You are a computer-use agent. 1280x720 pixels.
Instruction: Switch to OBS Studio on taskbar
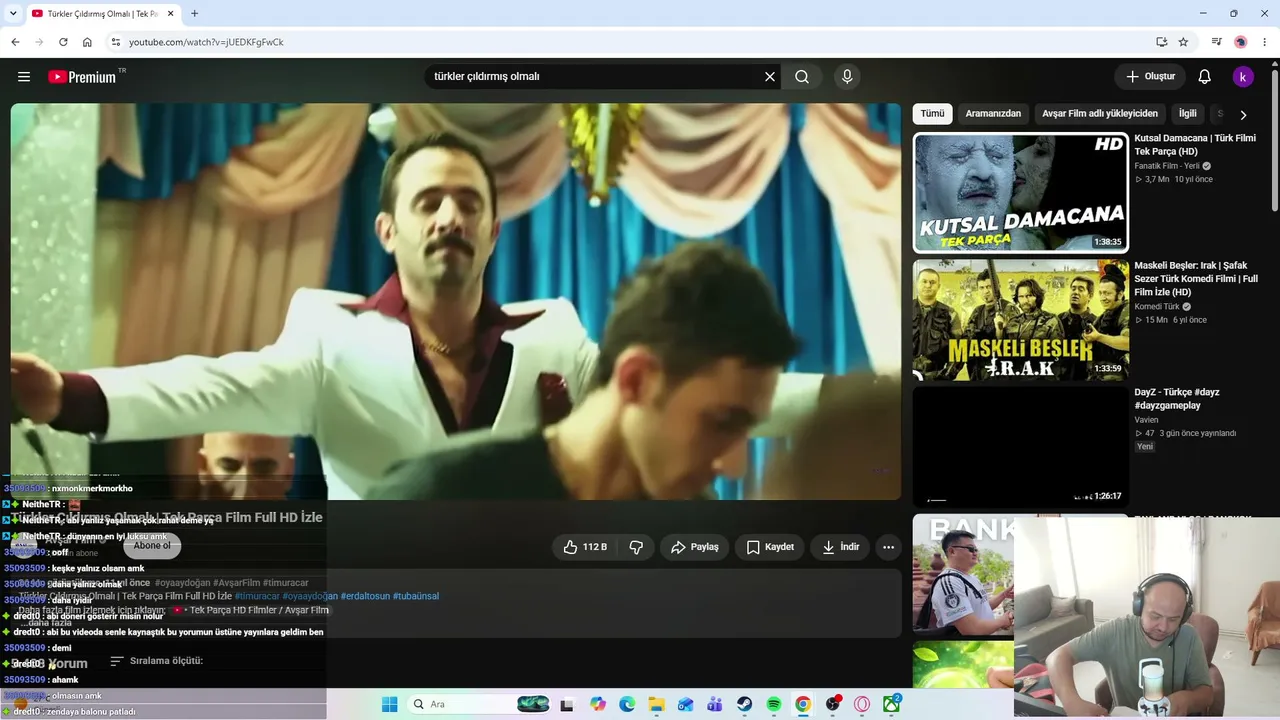(x=833, y=704)
